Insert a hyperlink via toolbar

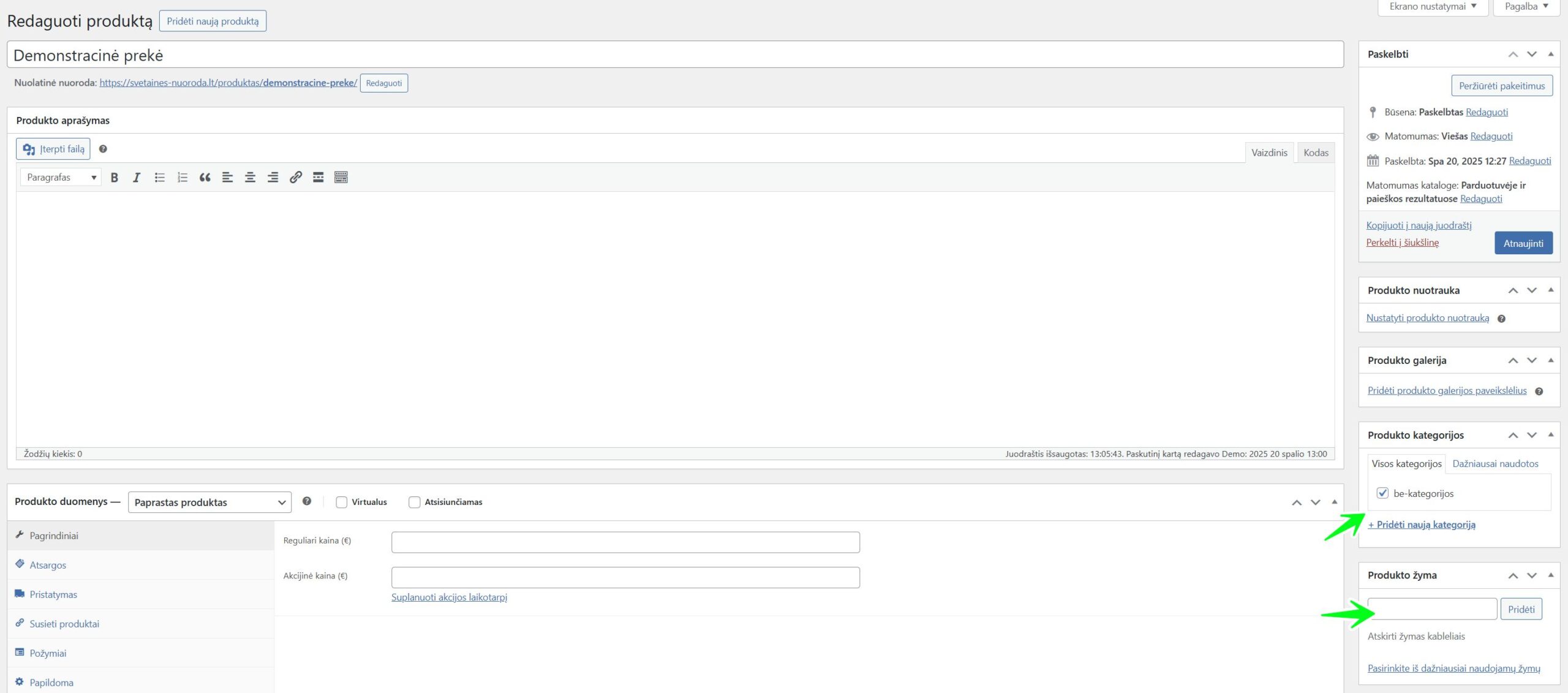[x=295, y=178]
